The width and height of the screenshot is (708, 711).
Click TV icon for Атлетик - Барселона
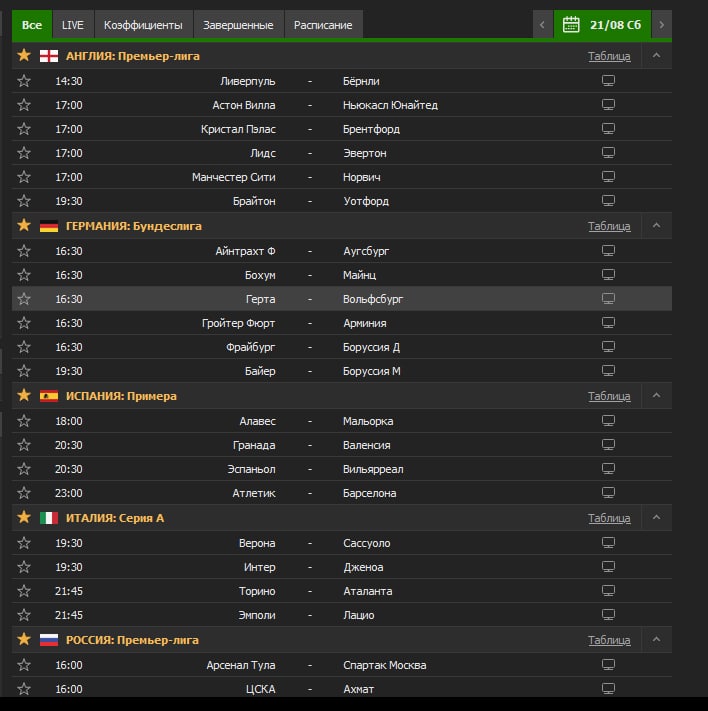[x=608, y=493]
